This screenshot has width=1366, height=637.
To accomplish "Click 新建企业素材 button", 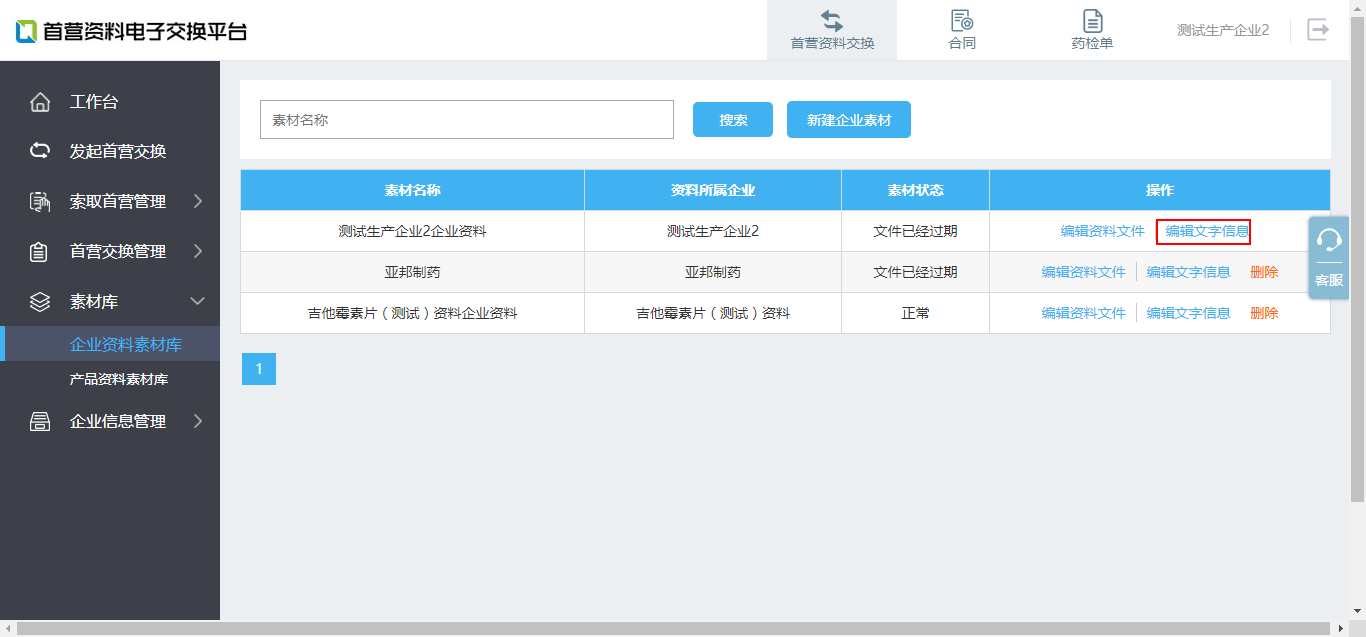I will [849, 119].
